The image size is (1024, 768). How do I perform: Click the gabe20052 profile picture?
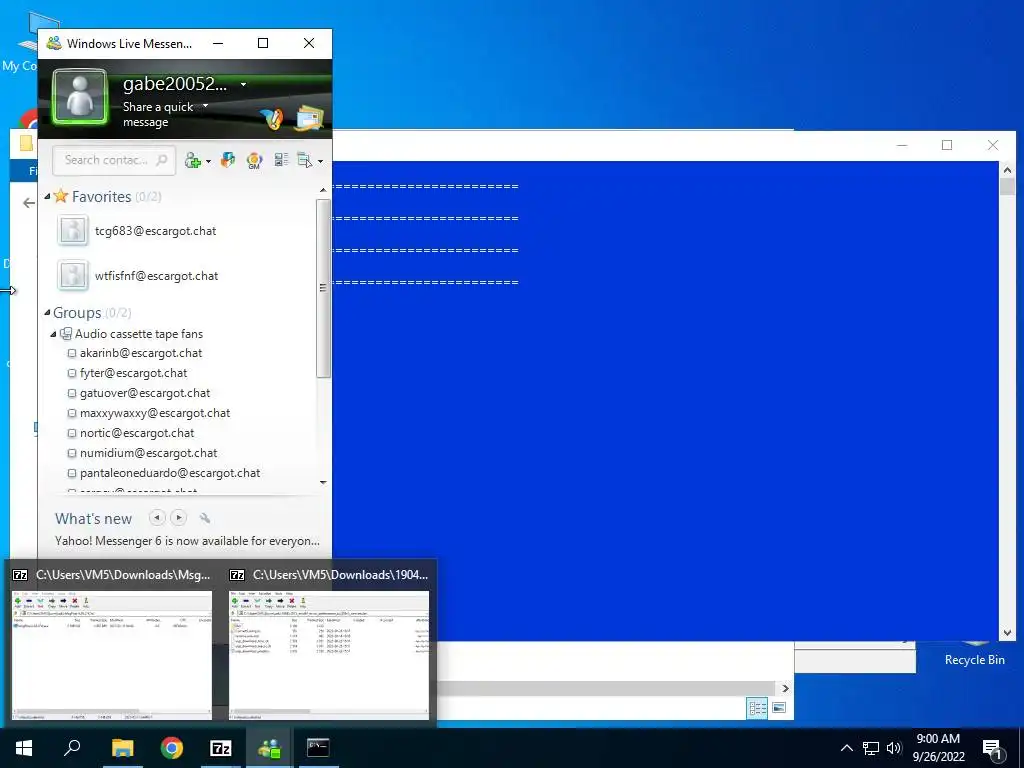[80, 97]
